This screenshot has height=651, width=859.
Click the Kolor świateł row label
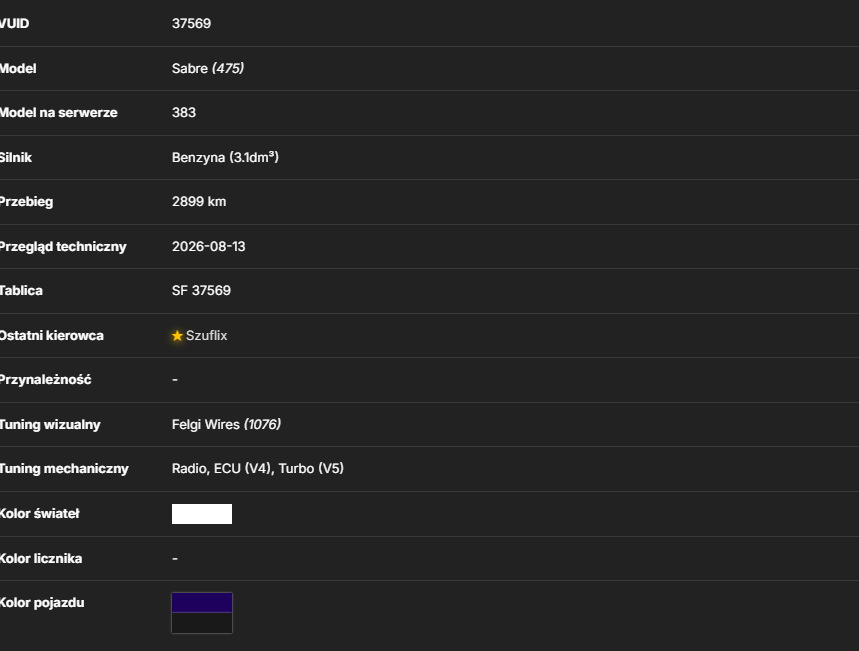[x=39, y=513]
